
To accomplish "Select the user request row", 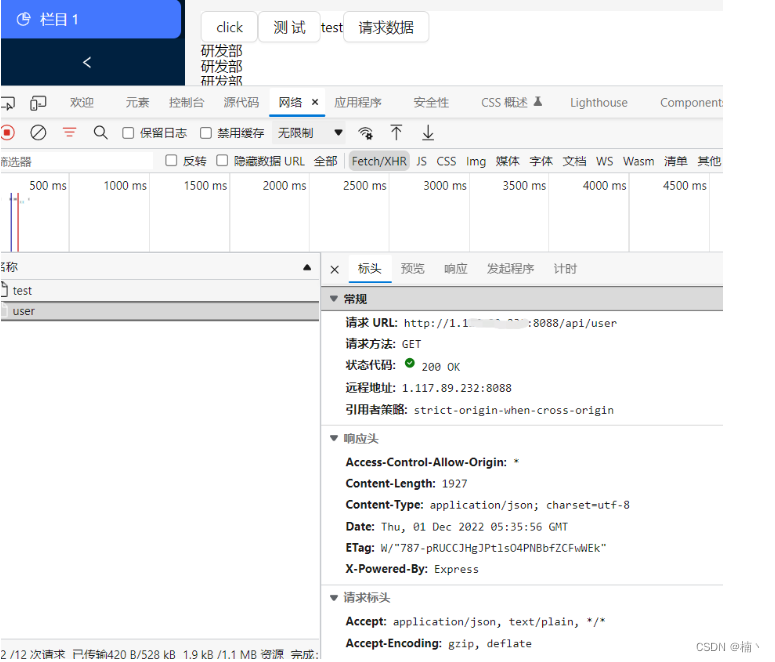I will (x=160, y=311).
